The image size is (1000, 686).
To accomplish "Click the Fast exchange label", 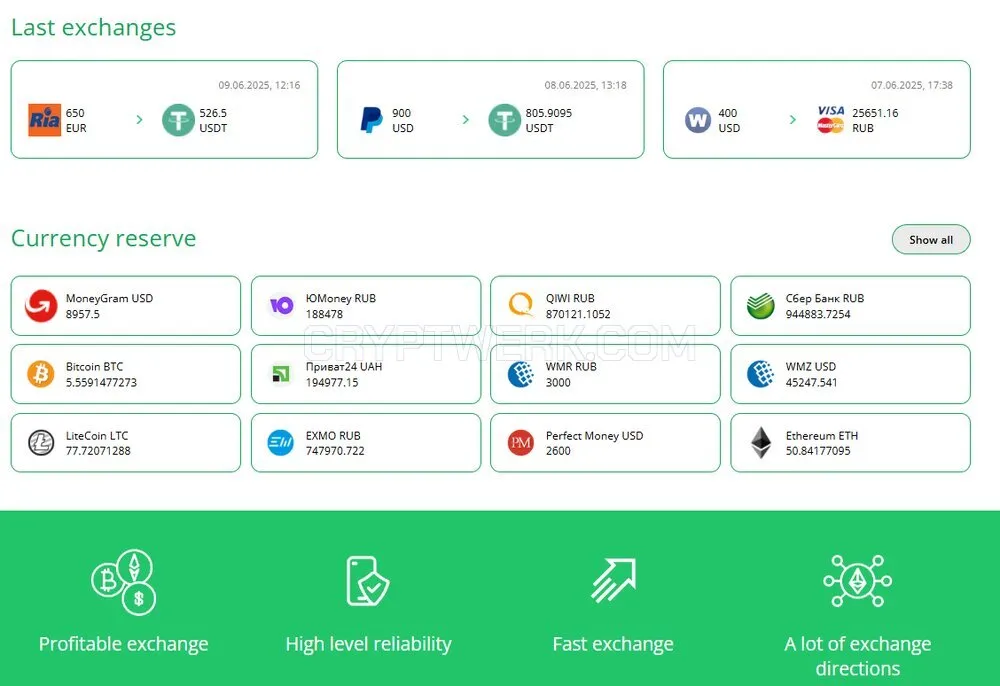I will tap(613, 644).
